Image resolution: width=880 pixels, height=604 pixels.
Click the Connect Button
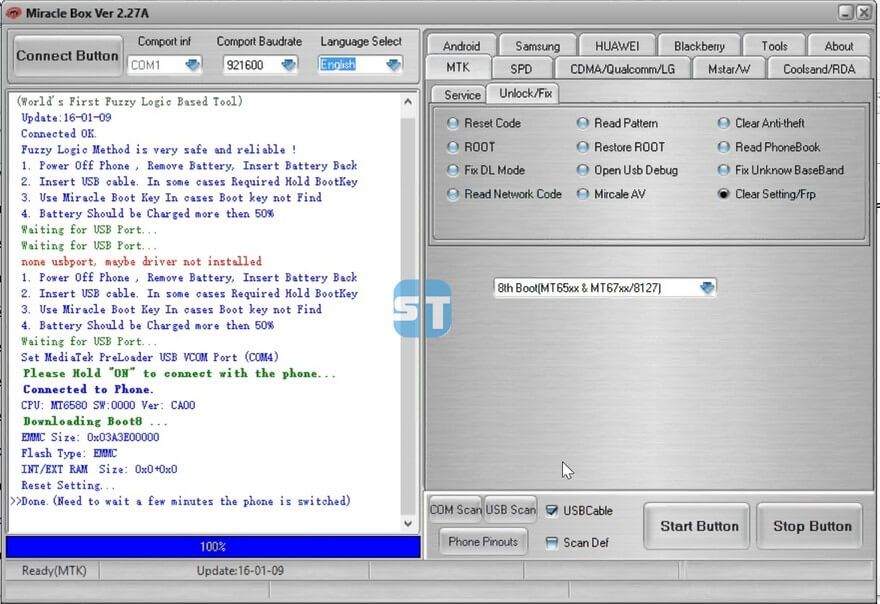point(67,56)
